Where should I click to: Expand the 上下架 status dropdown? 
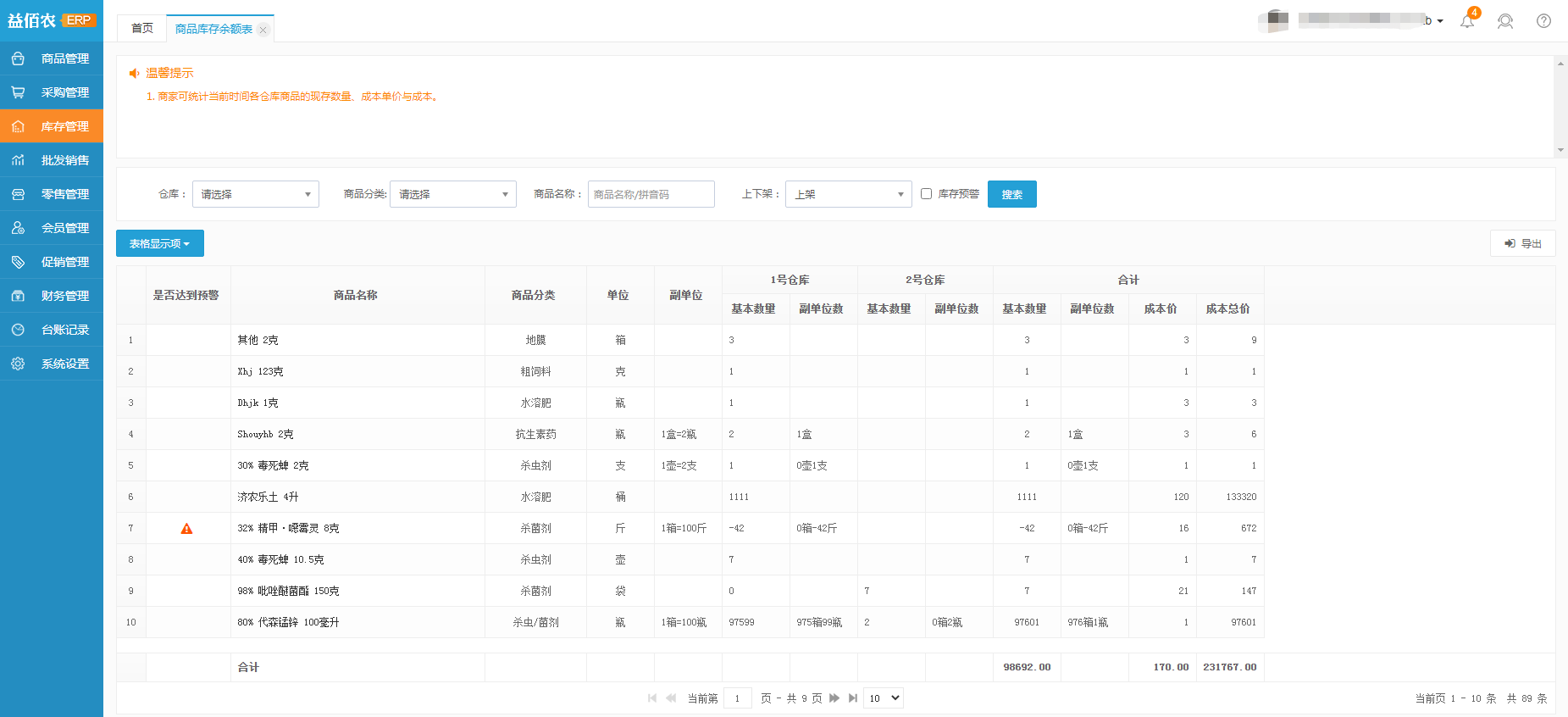click(x=848, y=194)
